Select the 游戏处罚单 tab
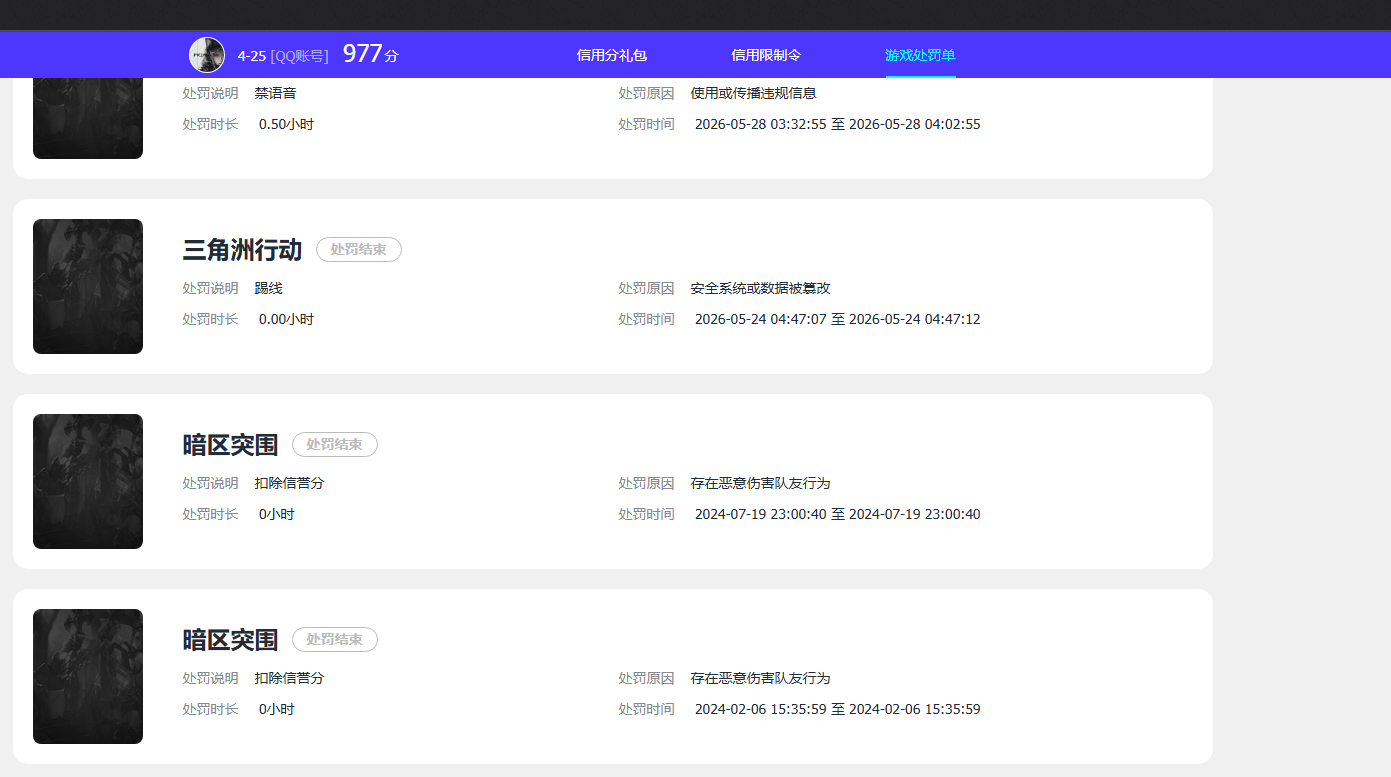This screenshot has width=1391, height=777. coord(920,55)
